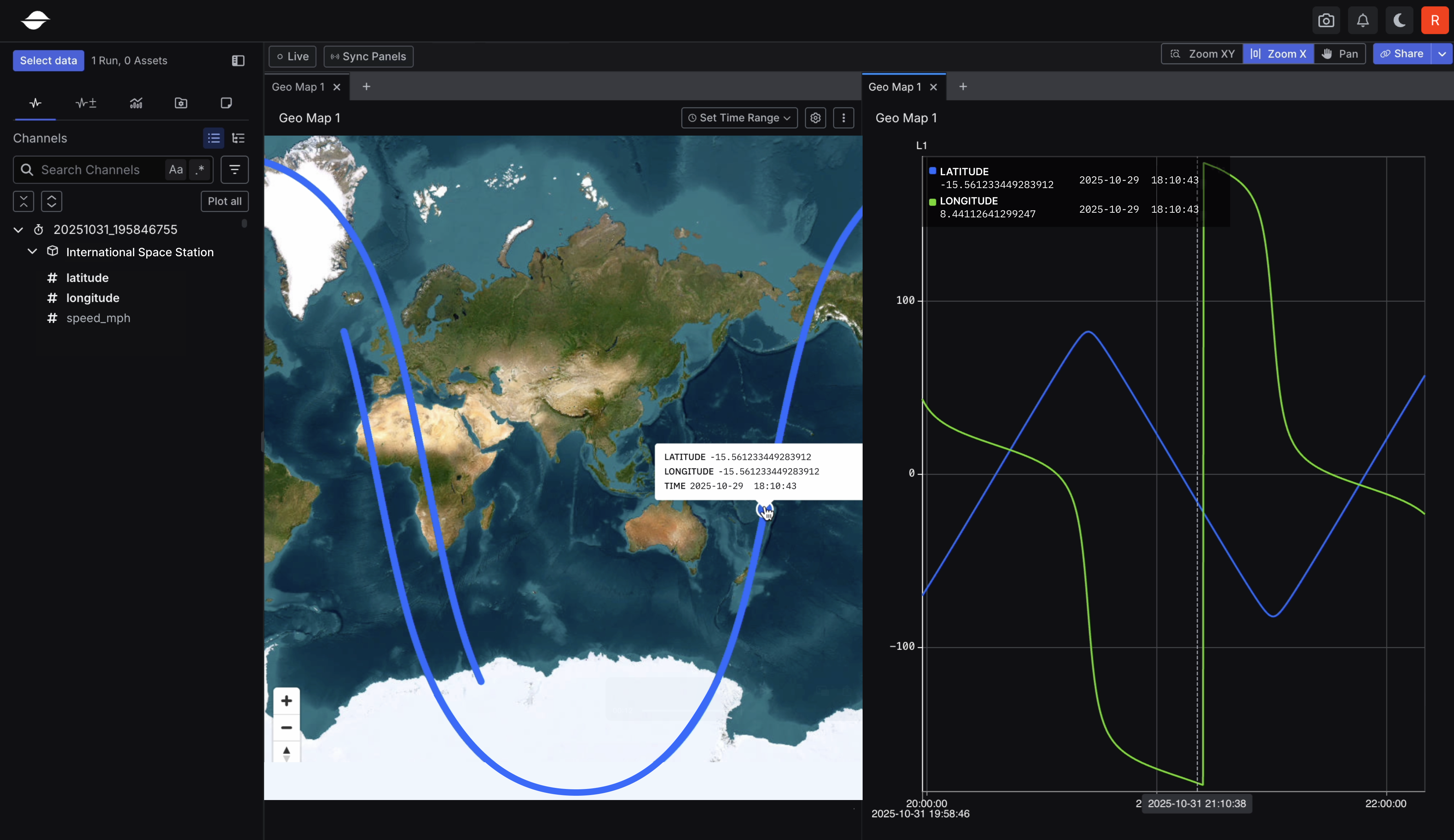Take a screenshot with the camera icon
This screenshot has width=1454, height=840.
pos(1326,21)
